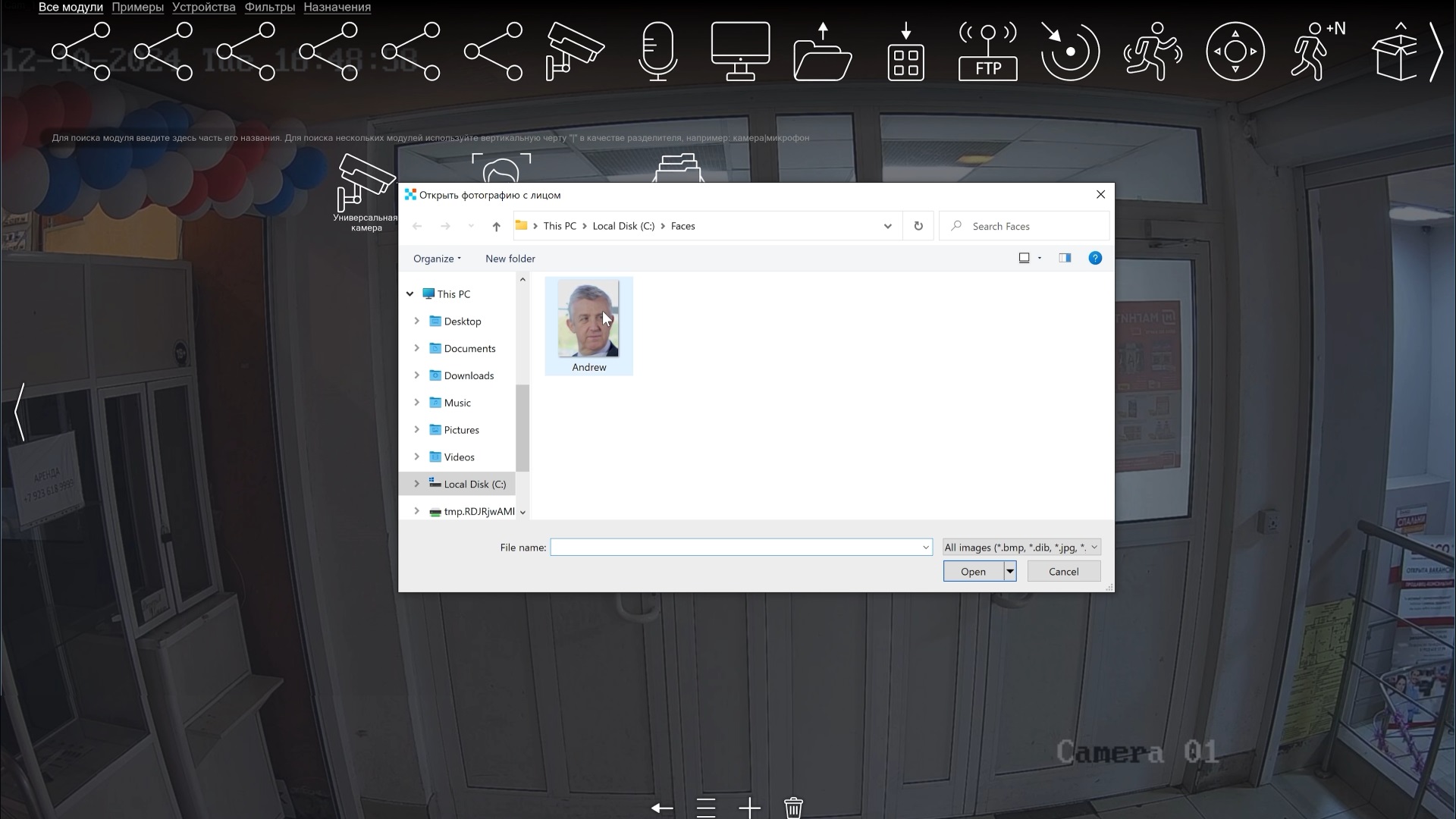Select the folder upload module icon
The height and width of the screenshot is (819, 1456).
click(823, 52)
